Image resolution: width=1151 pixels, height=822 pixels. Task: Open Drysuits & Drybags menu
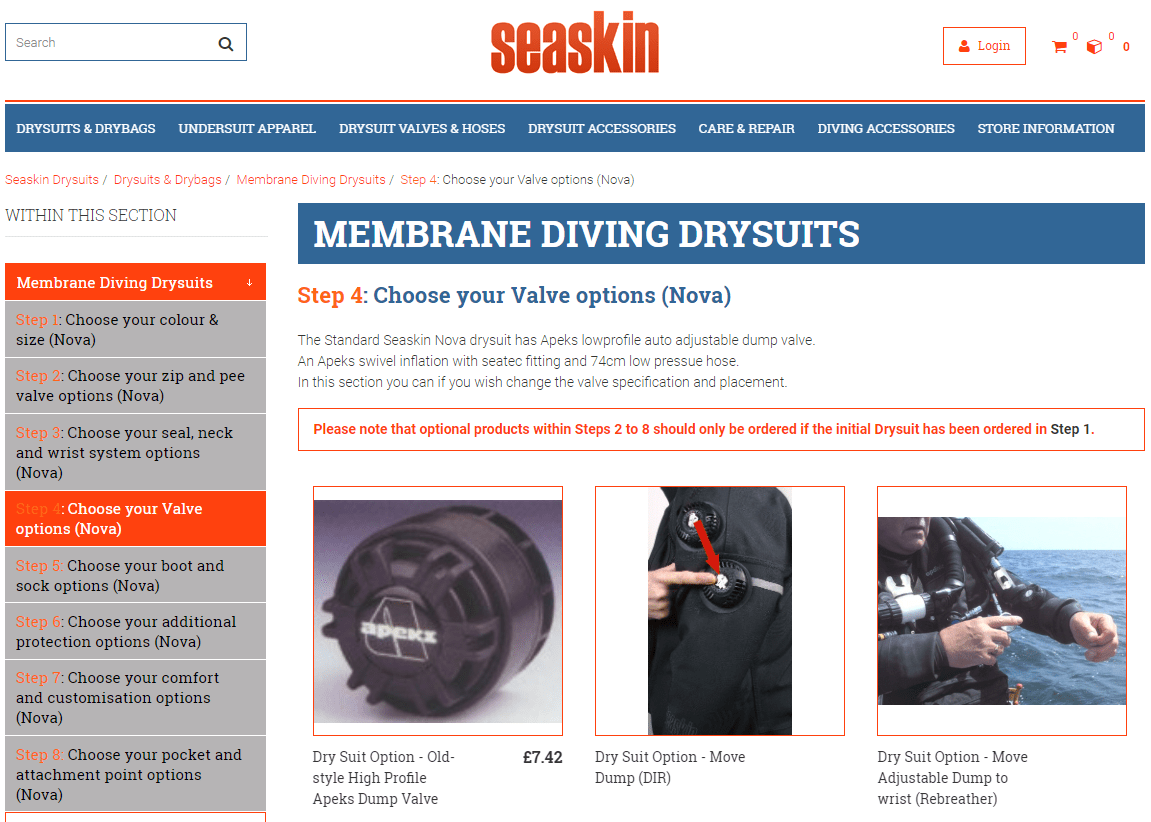86,128
